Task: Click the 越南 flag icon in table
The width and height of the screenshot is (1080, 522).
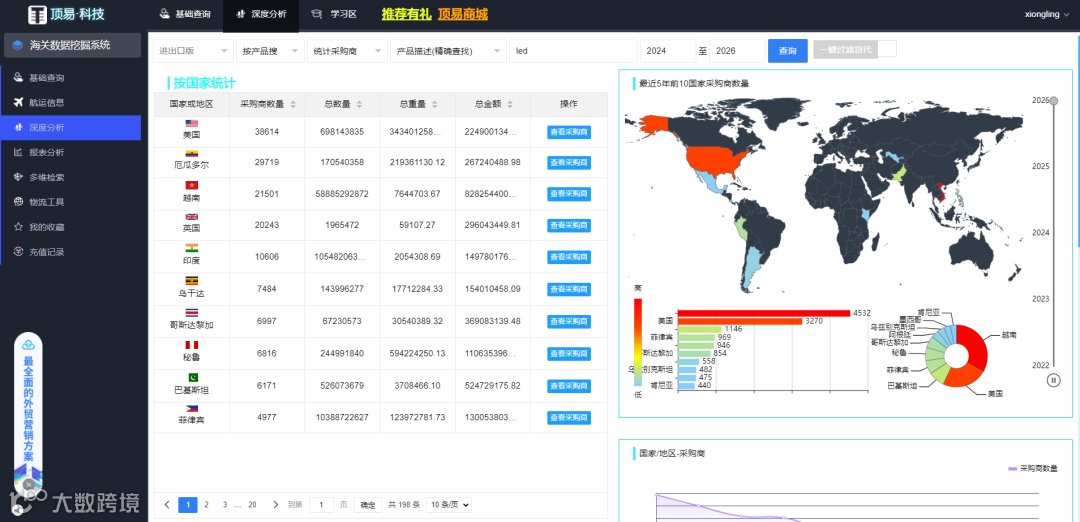Action: 191,185
